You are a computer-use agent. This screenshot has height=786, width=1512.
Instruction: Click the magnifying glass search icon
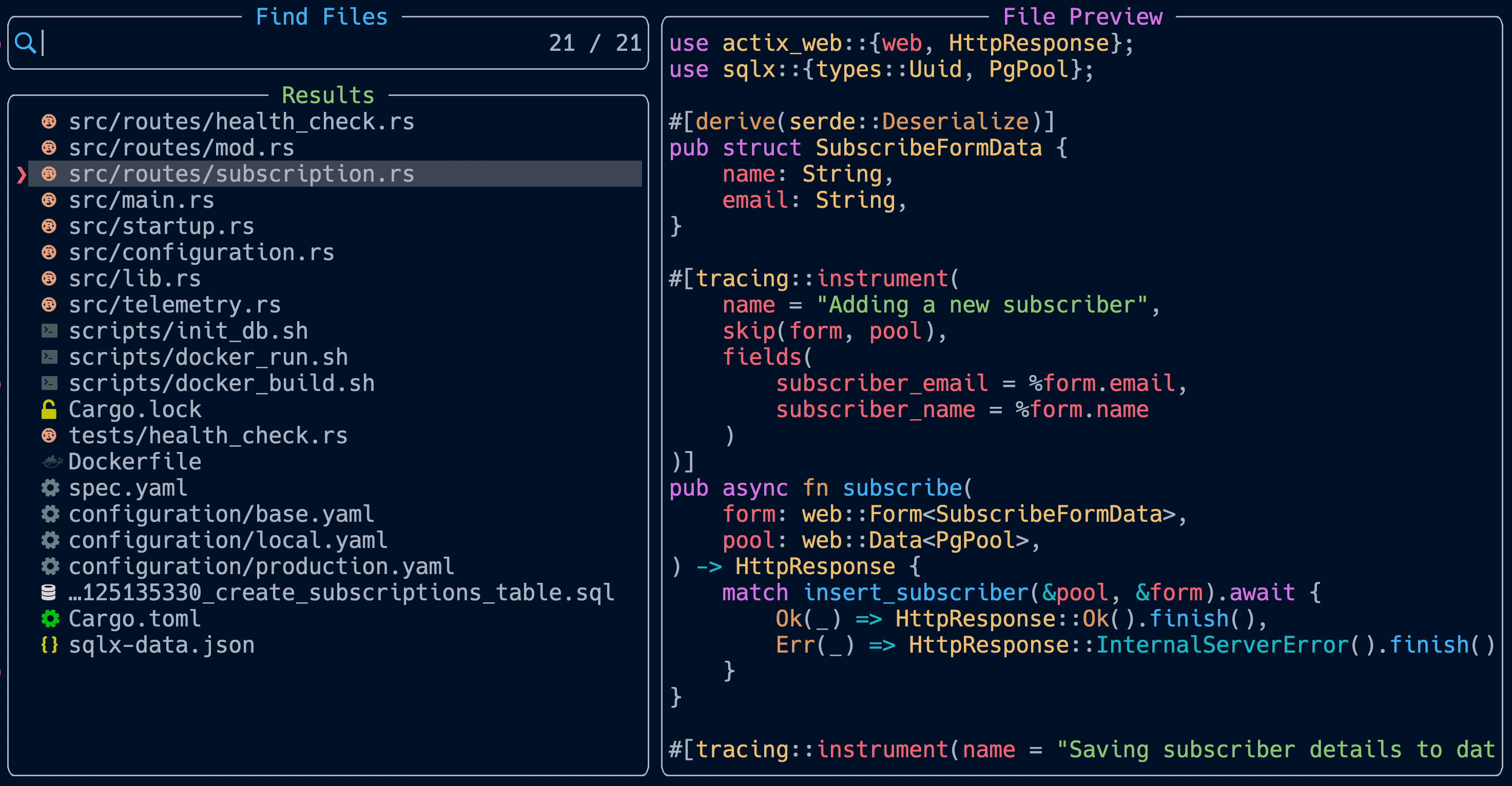25,43
